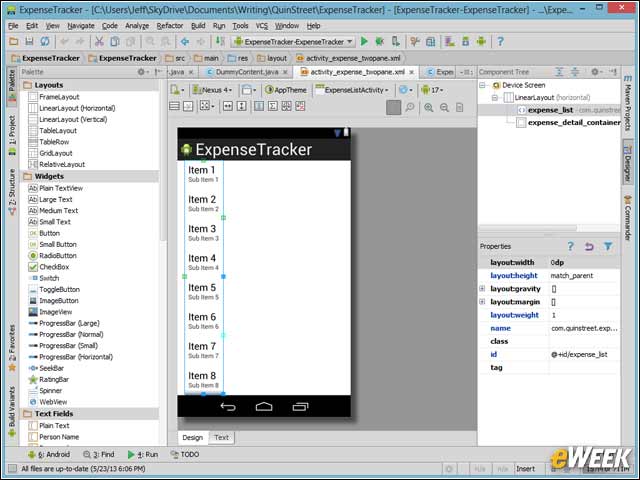Click the Expand All icon in Component Tree
The image size is (640, 480).
click(559, 72)
